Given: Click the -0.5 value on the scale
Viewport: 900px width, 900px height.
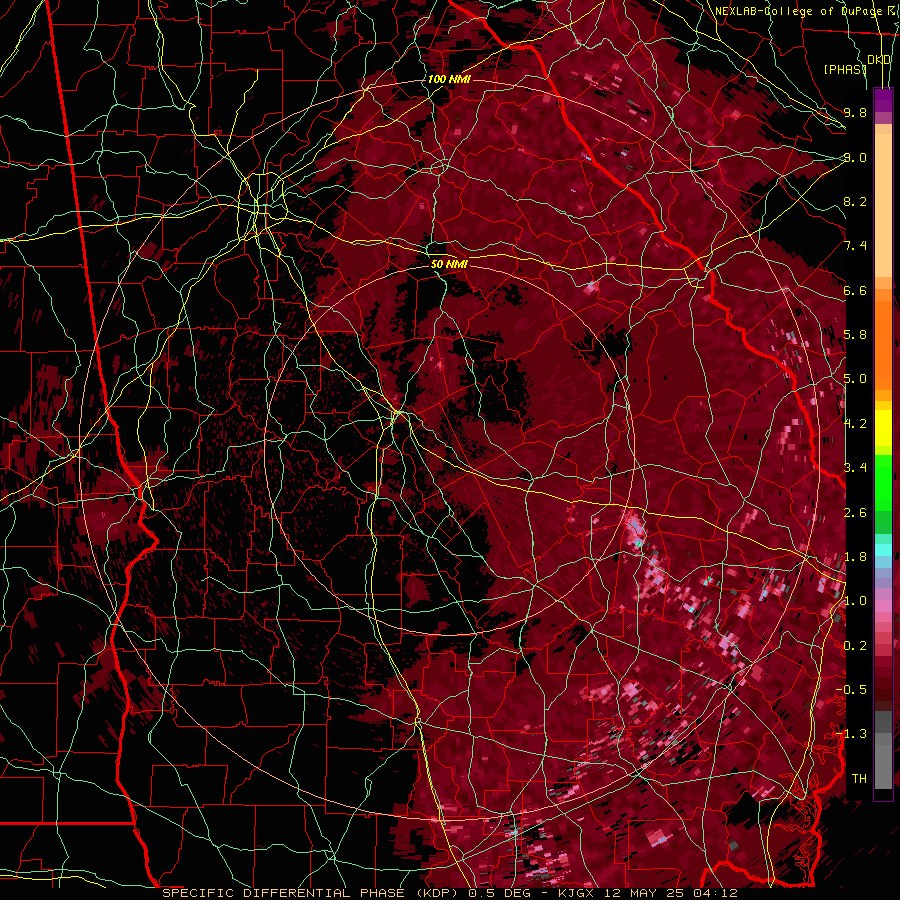Looking at the screenshot, I should click(851, 690).
